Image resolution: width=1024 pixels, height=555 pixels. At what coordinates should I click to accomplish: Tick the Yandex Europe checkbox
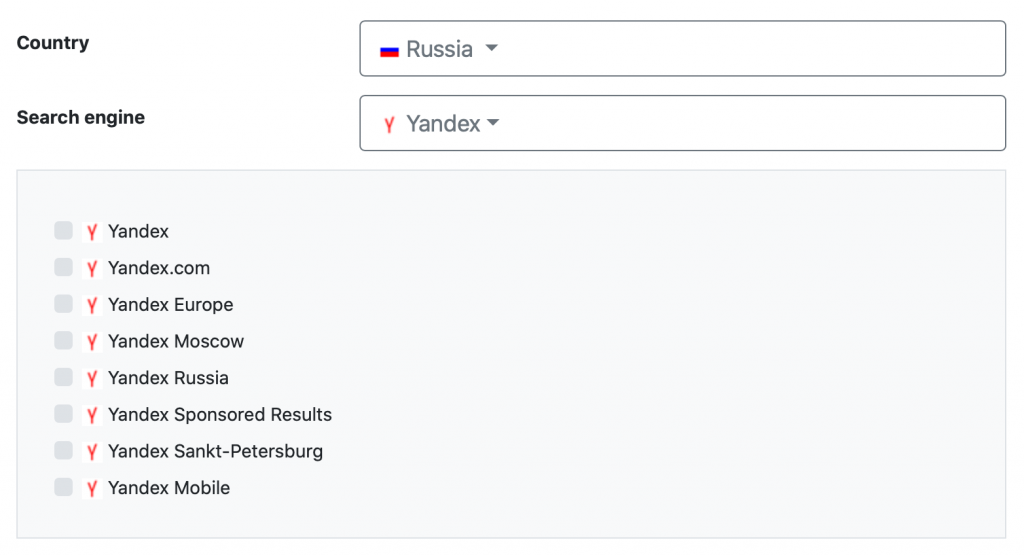click(x=63, y=304)
